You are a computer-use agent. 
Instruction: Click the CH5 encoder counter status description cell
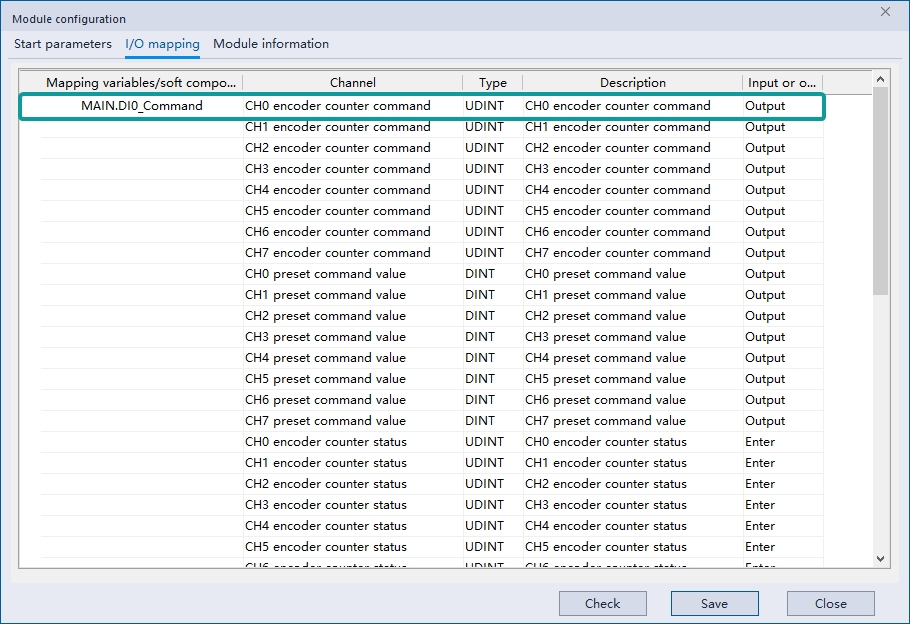[633, 547]
